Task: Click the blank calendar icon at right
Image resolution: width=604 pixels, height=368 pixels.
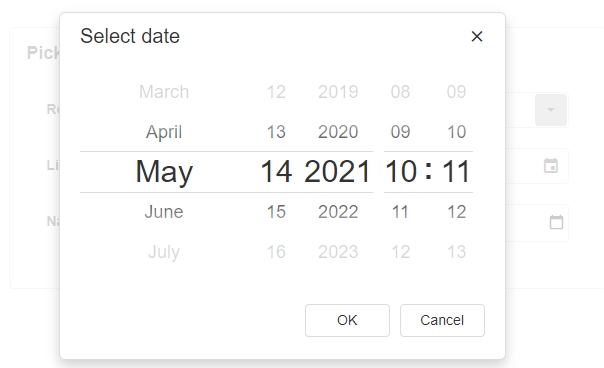Action: tap(556, 222)
